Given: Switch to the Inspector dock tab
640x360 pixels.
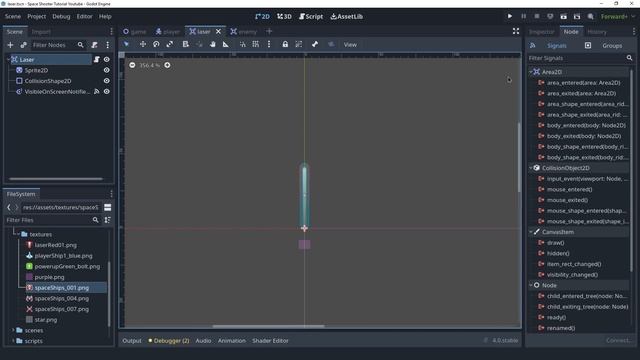Looking at the screenshot, I should coord(542,32).
